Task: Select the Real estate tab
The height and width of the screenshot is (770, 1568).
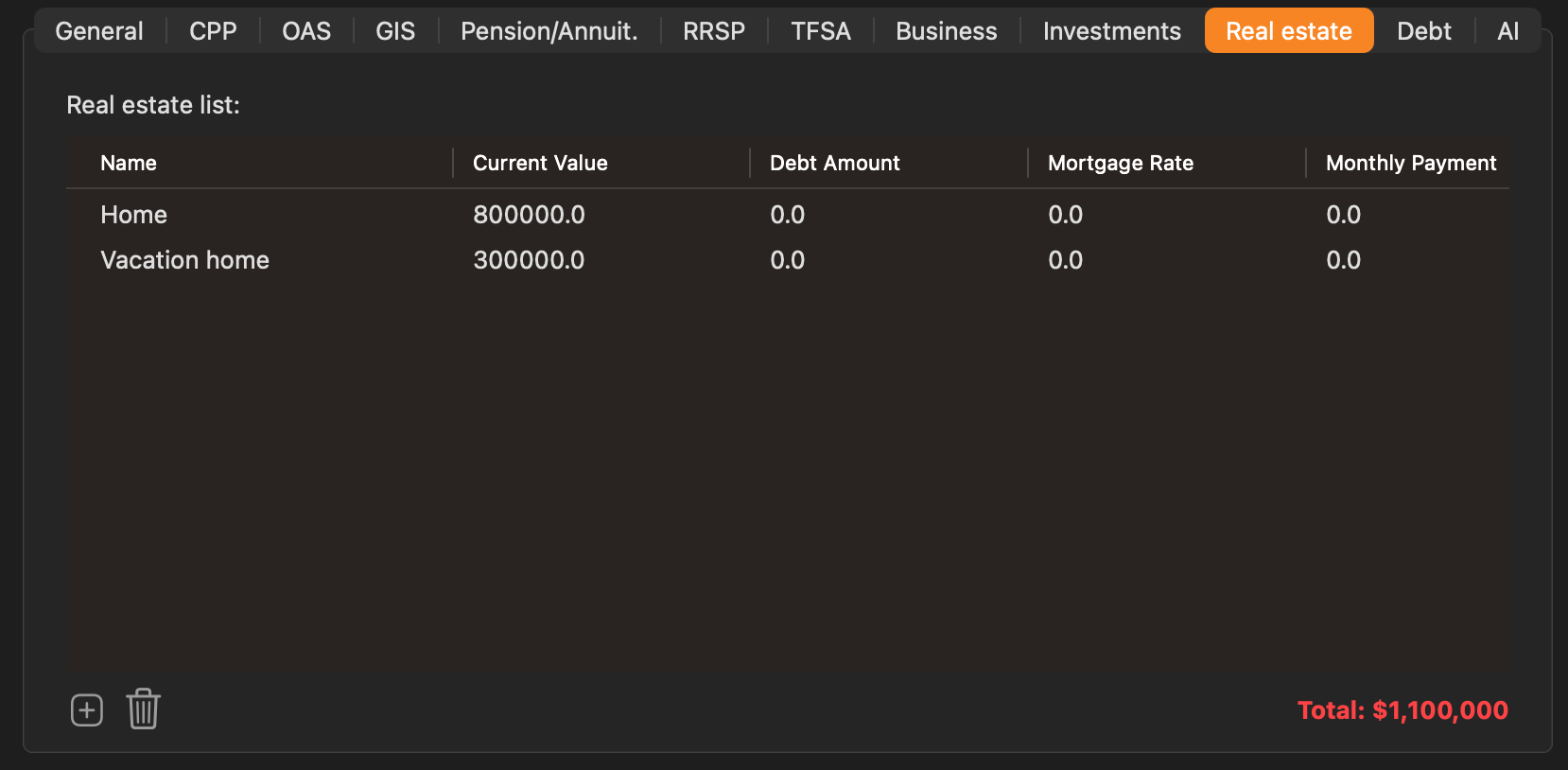Action: 1289,31
